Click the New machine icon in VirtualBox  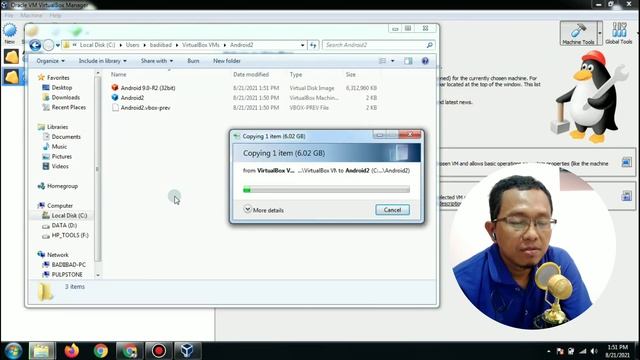[x=10, y=33]
